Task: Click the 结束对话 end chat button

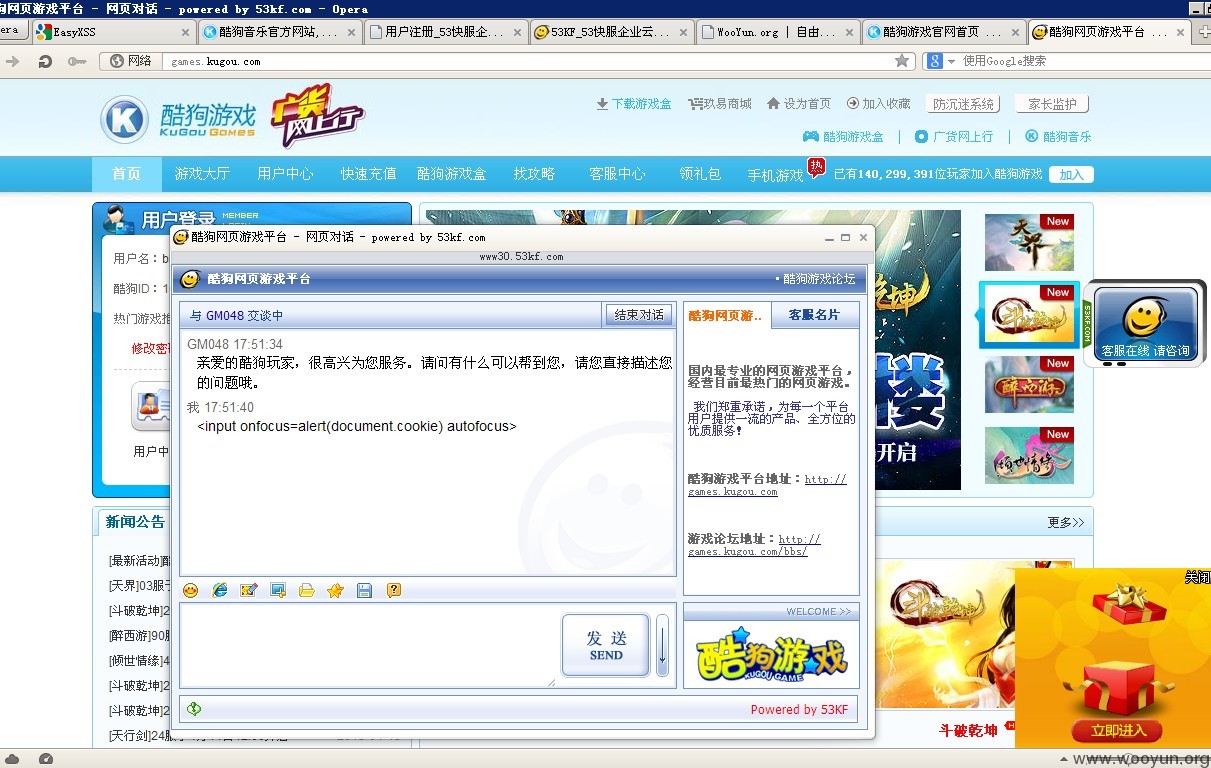Action: pos(638,315)
